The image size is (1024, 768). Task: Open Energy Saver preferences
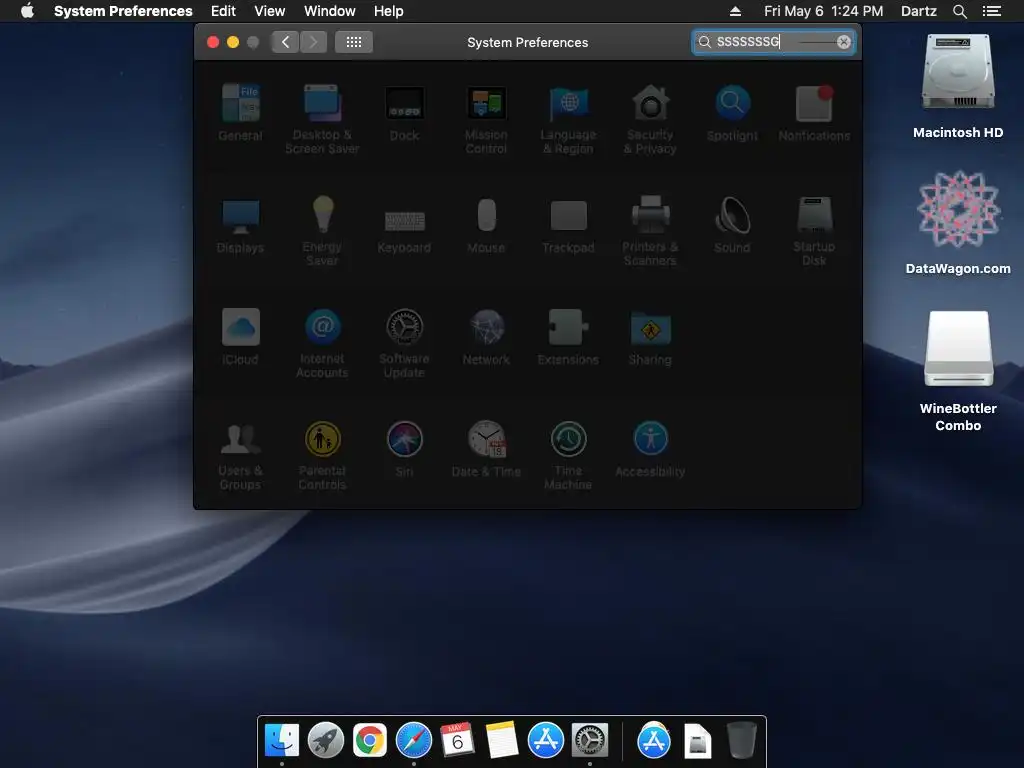click(323, 231)
